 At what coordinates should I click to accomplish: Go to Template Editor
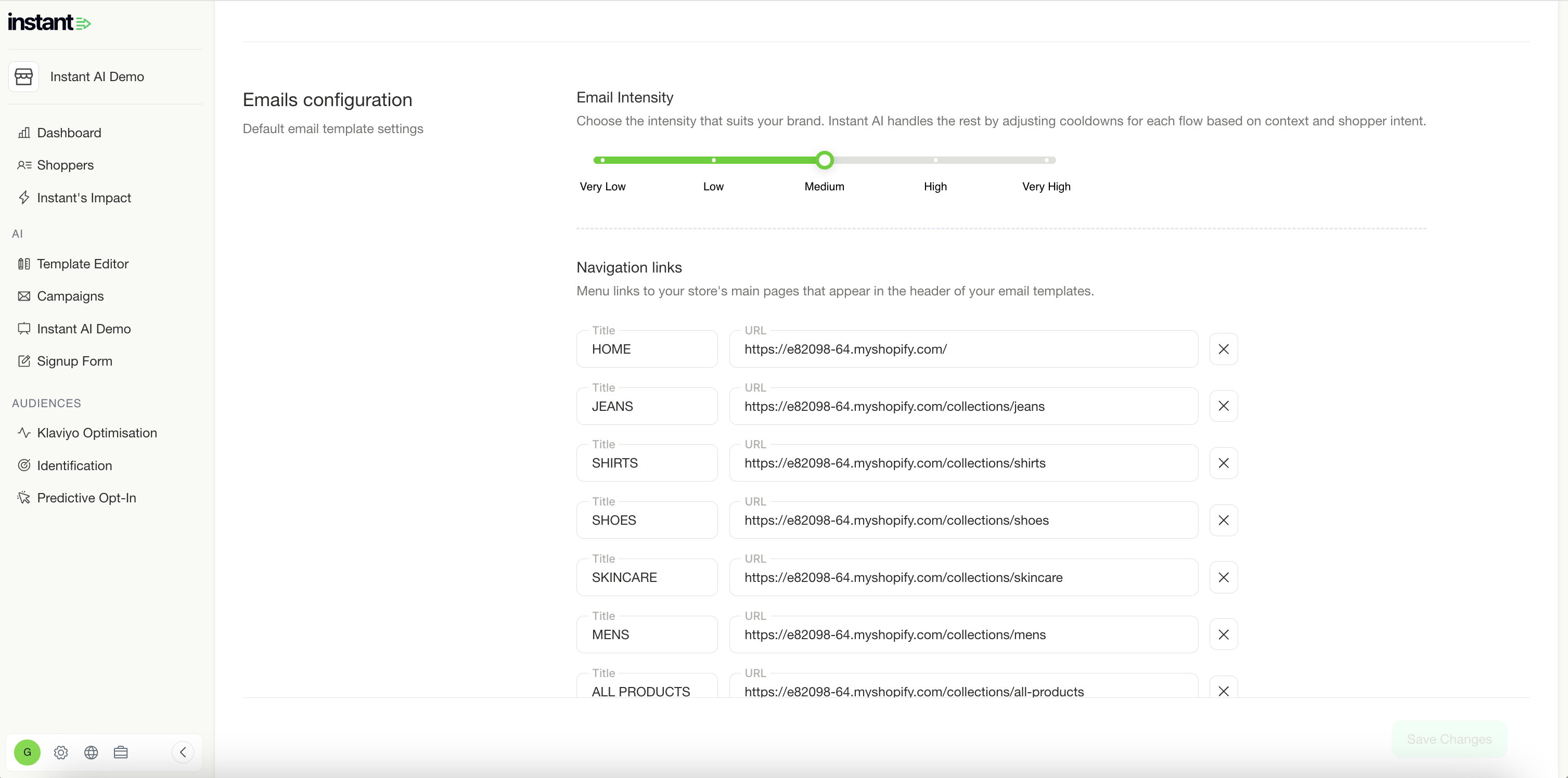pos(82,264)
